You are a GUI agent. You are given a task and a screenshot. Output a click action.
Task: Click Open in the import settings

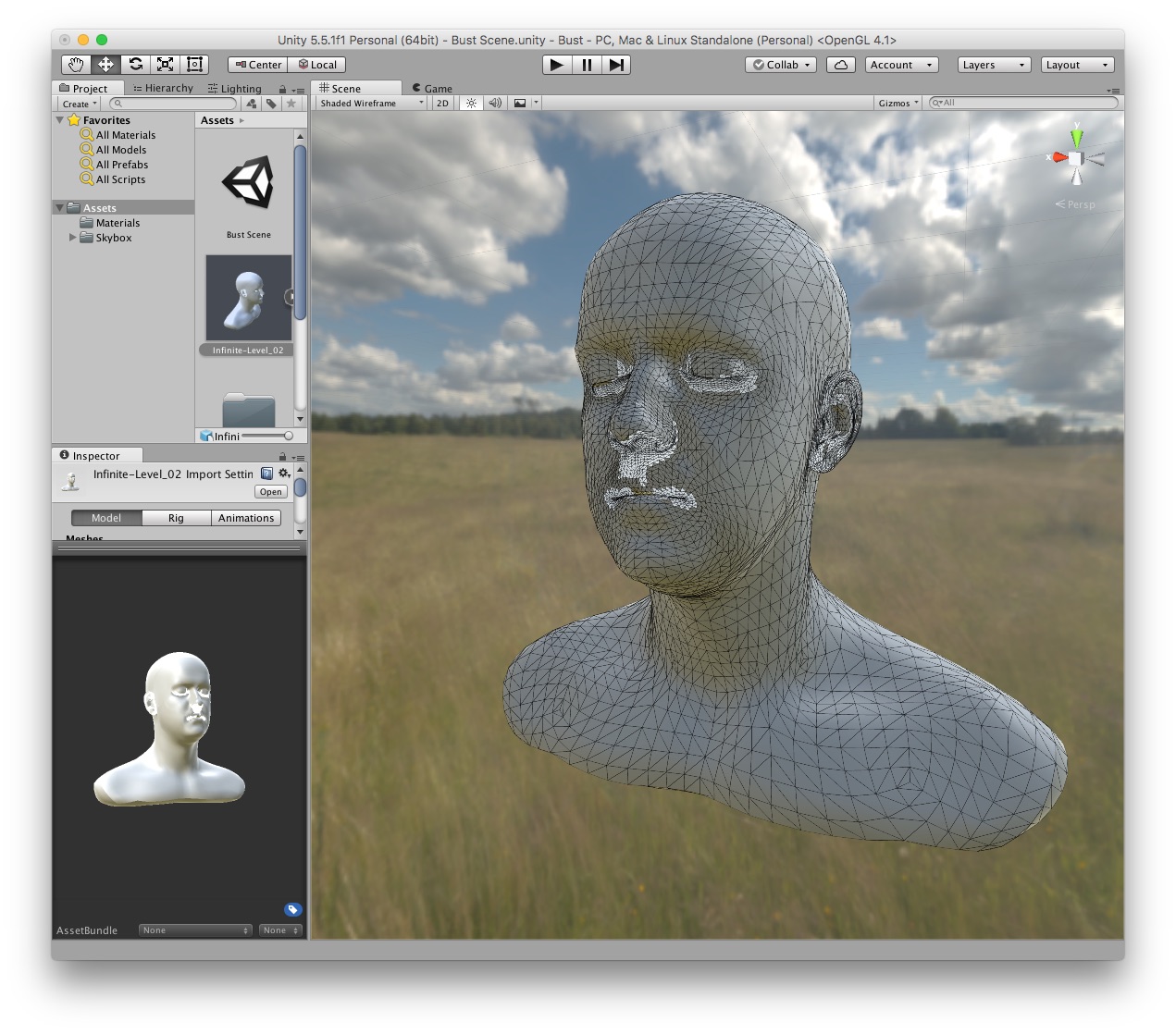pyautogui.click(x=270, y=491)
